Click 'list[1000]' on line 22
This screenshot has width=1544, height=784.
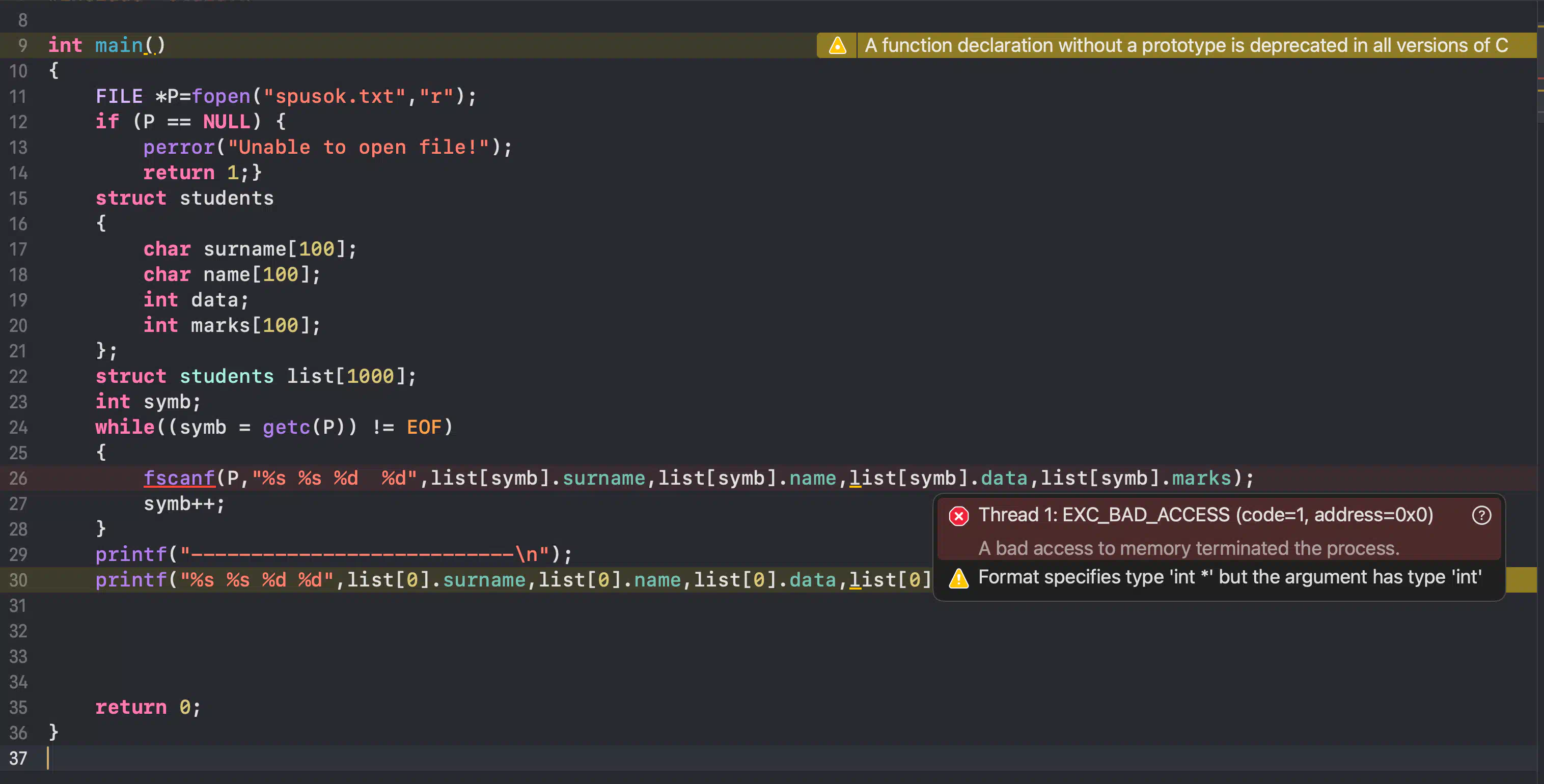[346, 376]
